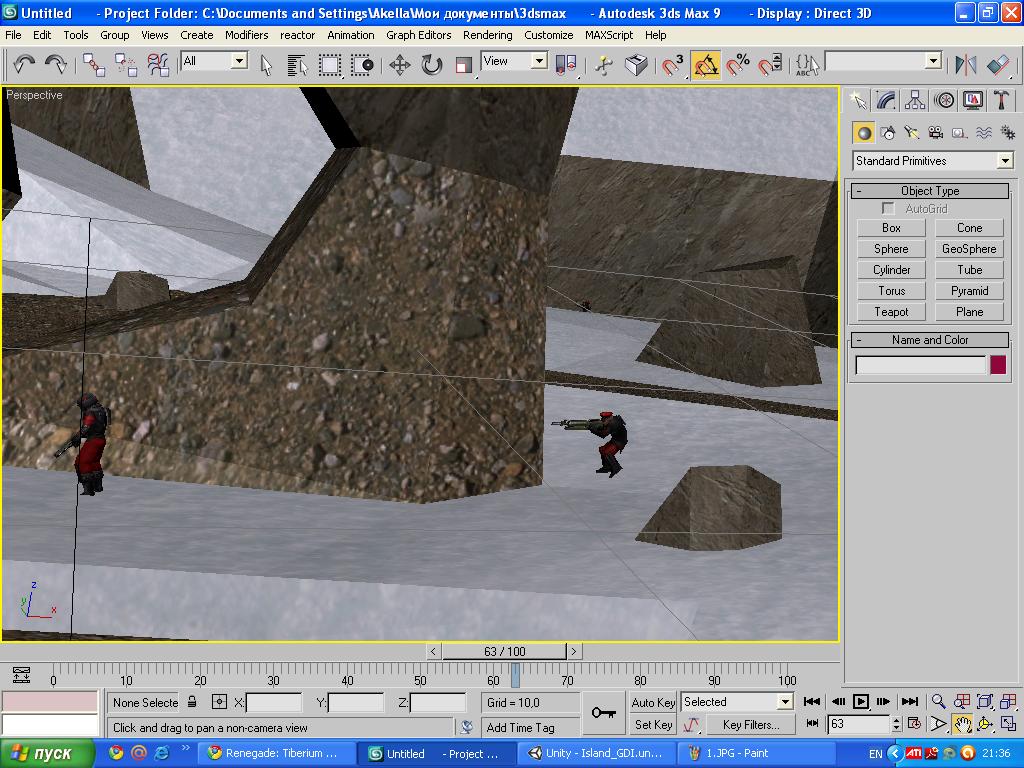Screen dimensions: 1024x768
Task: Collapse the Name and Color rollout
Action: [930, 340]
